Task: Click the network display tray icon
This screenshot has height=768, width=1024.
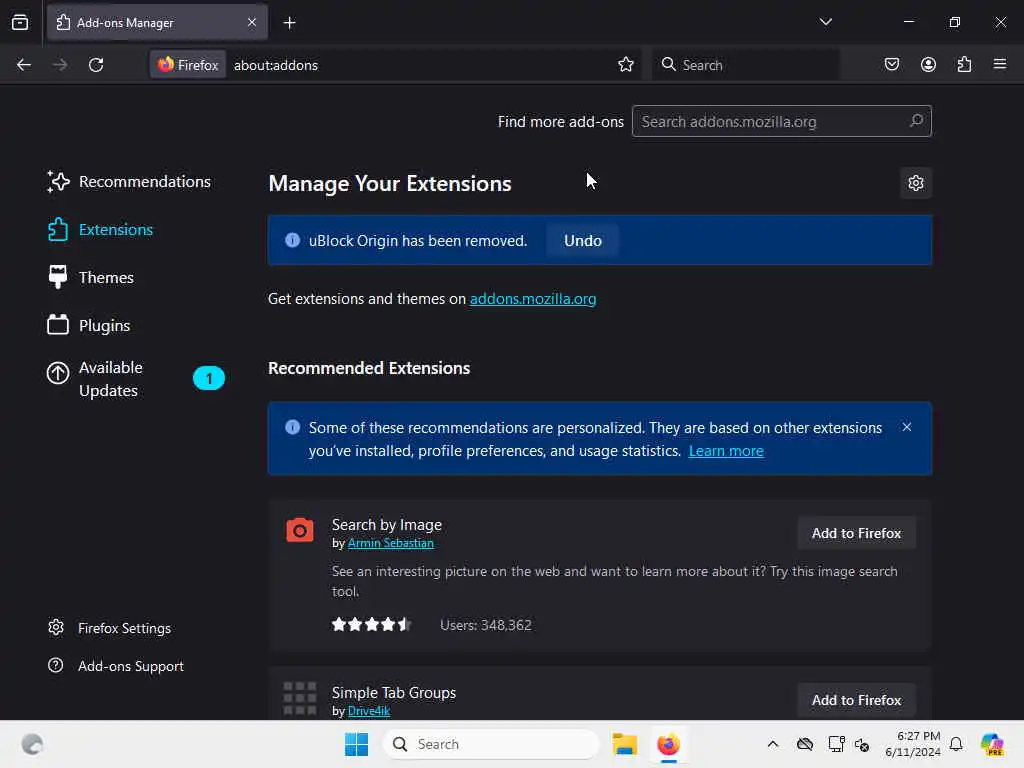Action: (836, 744)
